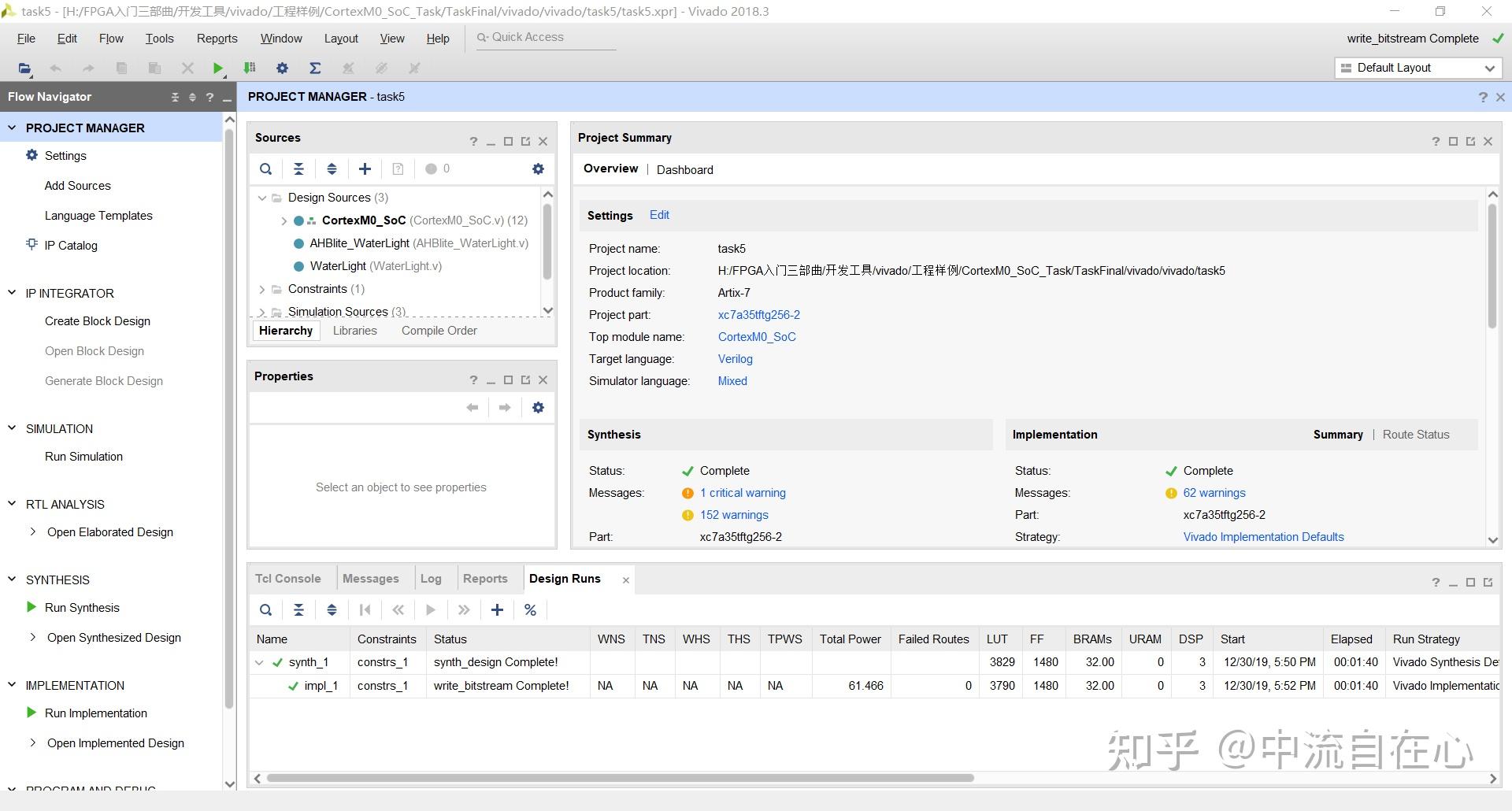1512x811 pixels.
Task: Expand the CortexM0_SoC source node
Action: [283, 220]
